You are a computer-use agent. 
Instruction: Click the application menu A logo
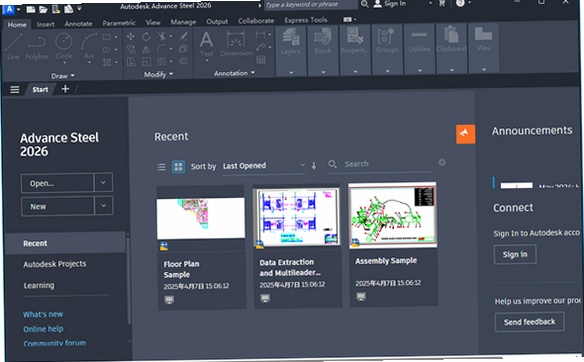[x=9, y=9]
